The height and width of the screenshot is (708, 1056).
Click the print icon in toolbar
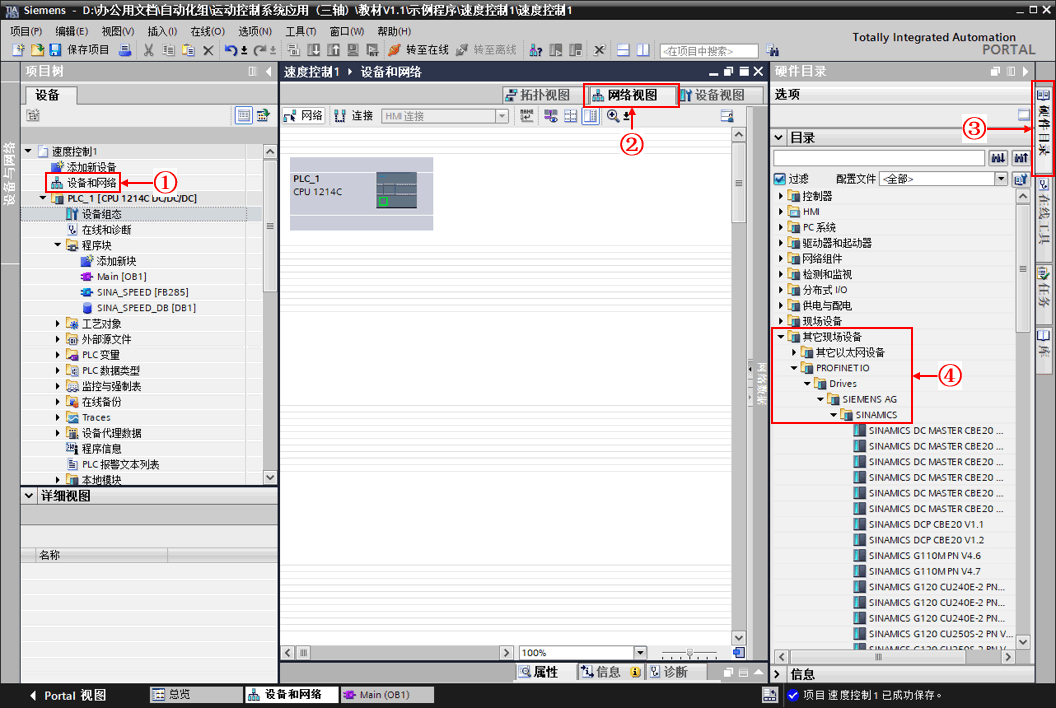point(125,50)
